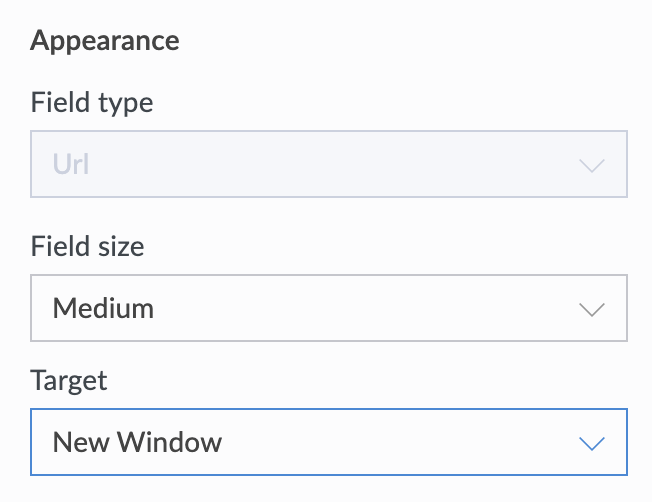Click empty space inside the Field type box
The height and width of the screenshot is (502, 652).
pos(350,163)
